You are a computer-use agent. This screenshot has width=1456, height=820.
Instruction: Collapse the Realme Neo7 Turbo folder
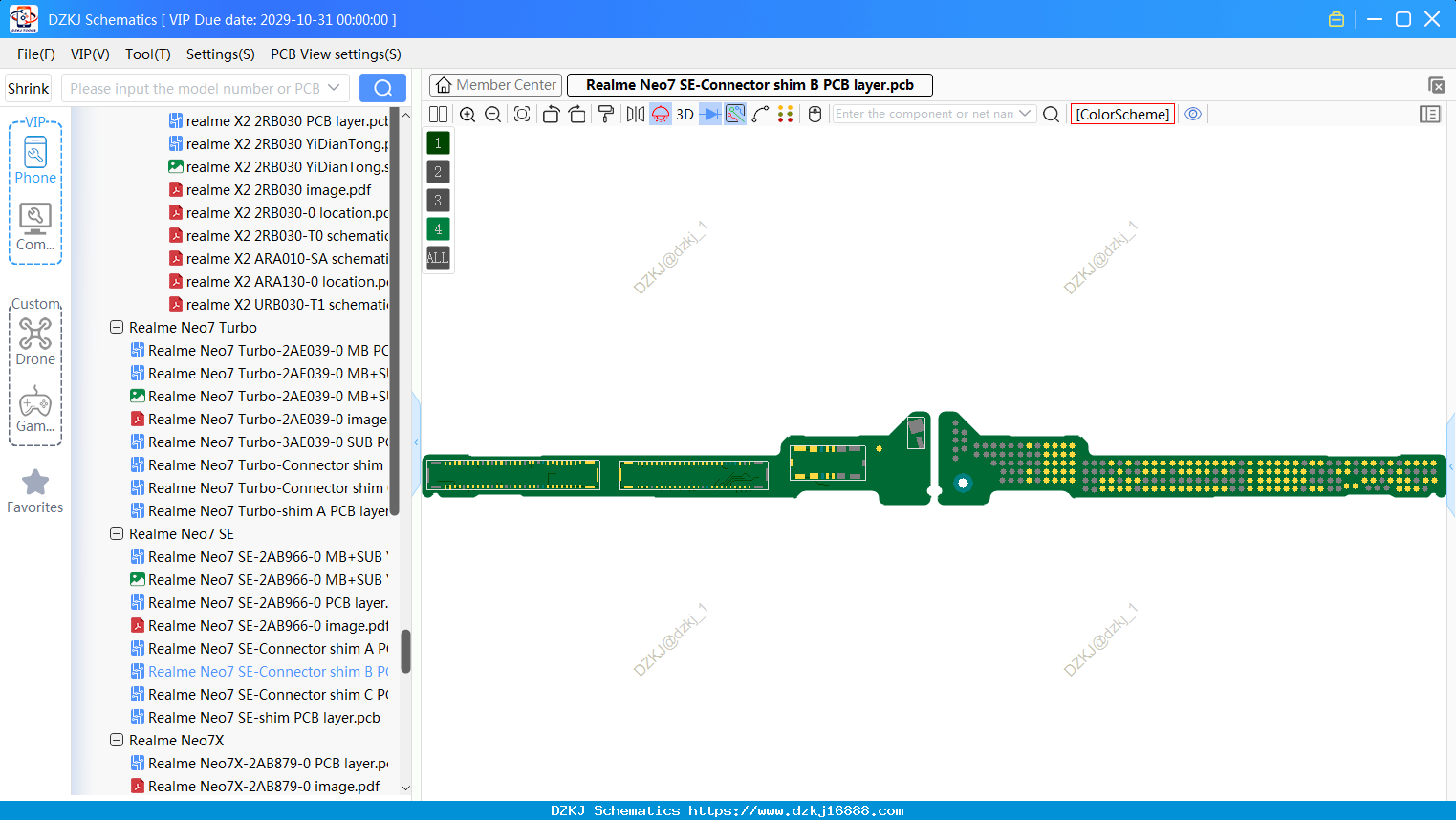pyautogui.click(x=117, y=327)
